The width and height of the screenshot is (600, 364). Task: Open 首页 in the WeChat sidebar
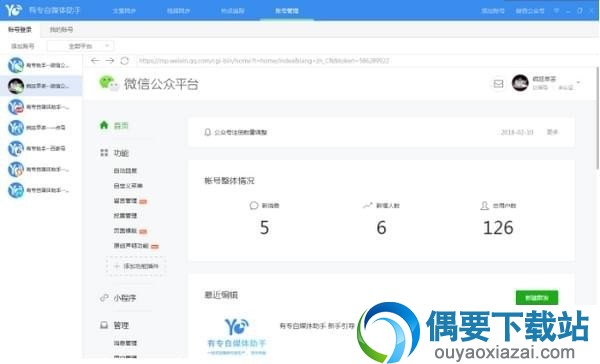pos(121,126)
